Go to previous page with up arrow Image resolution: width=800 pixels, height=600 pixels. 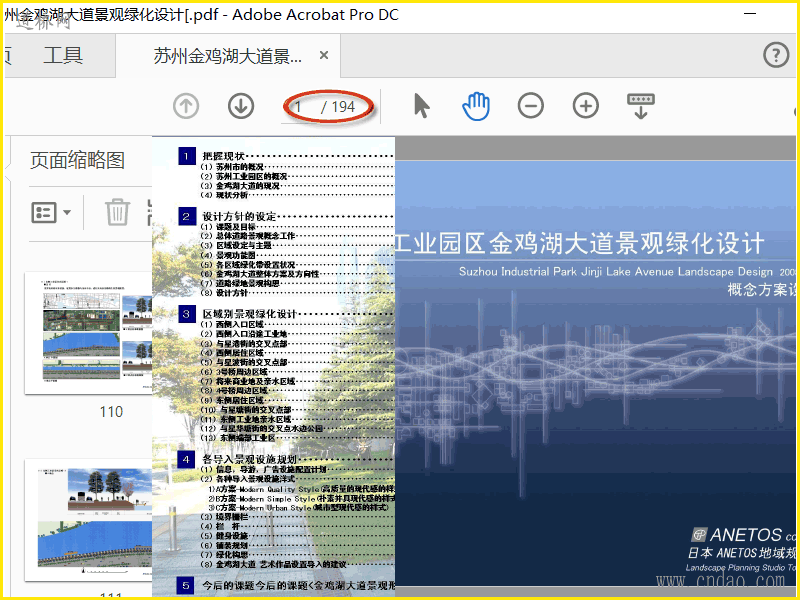186,107
